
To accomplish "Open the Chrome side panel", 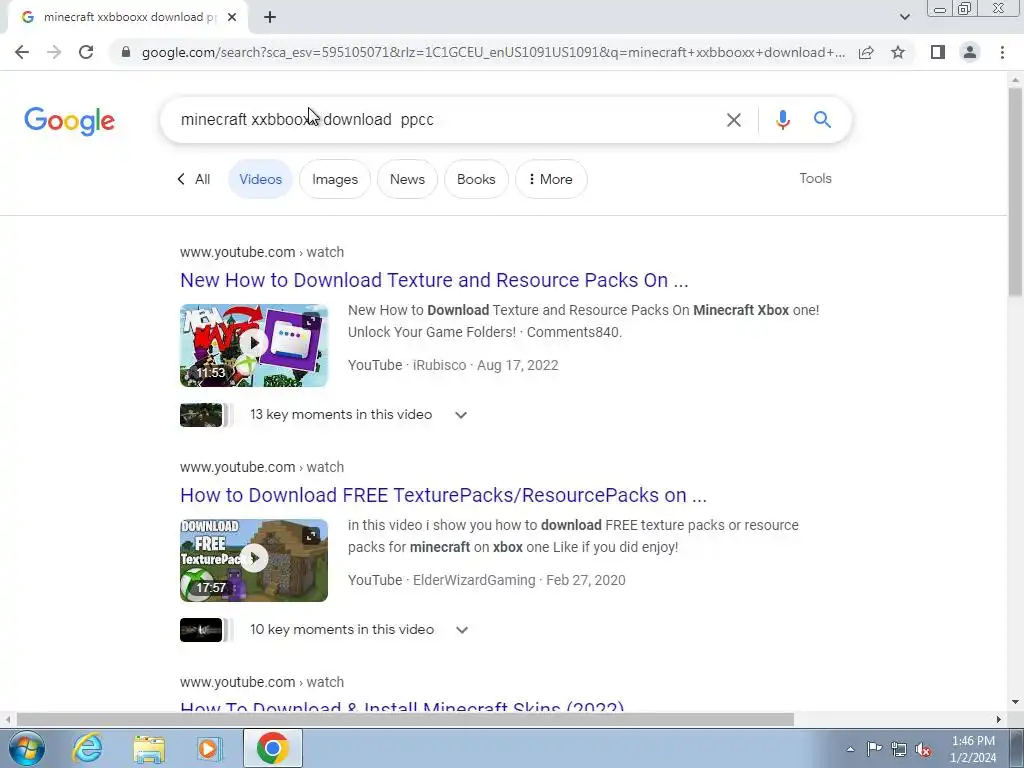I will 938,52.
